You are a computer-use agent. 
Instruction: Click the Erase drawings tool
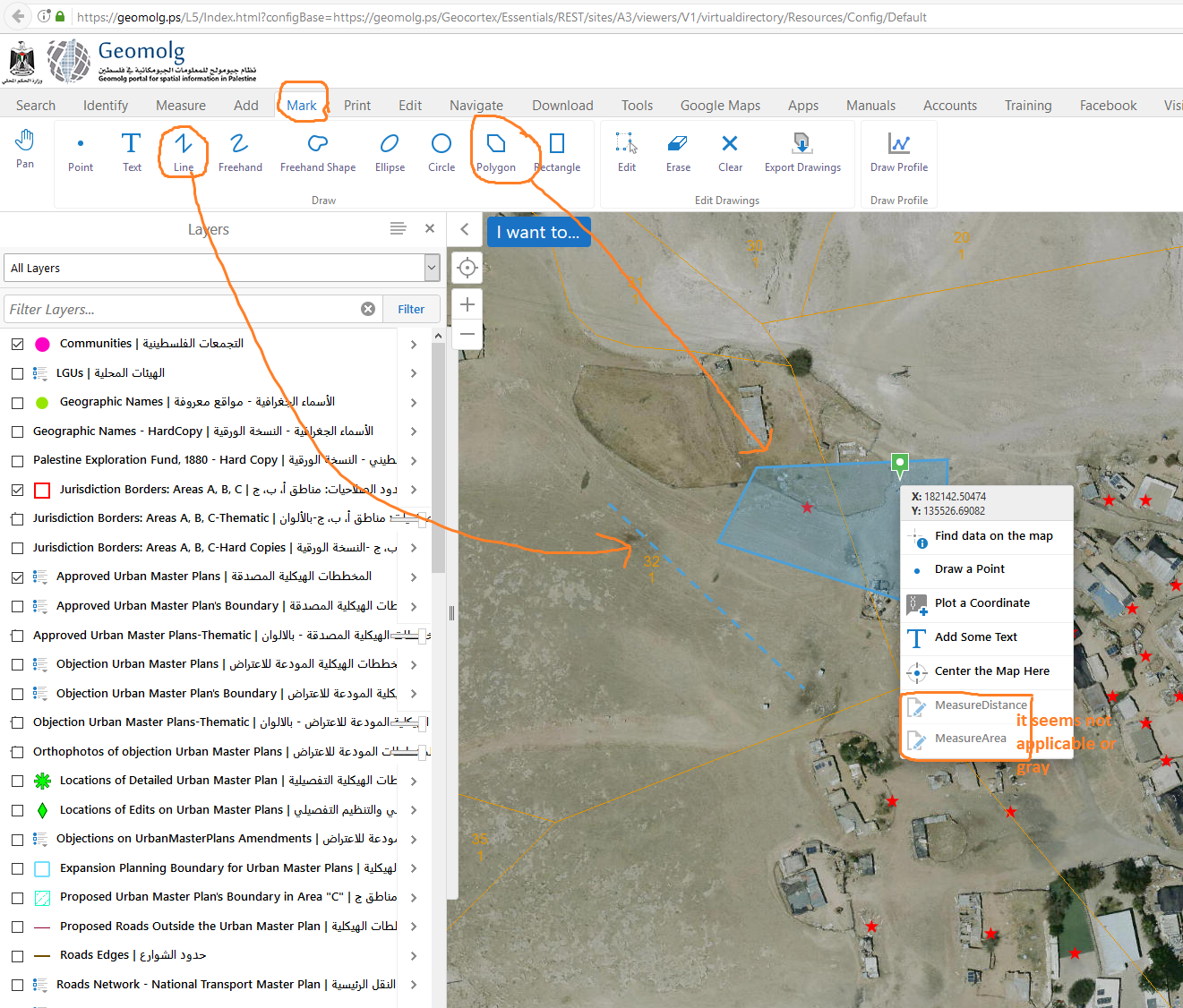coord(678,151)
